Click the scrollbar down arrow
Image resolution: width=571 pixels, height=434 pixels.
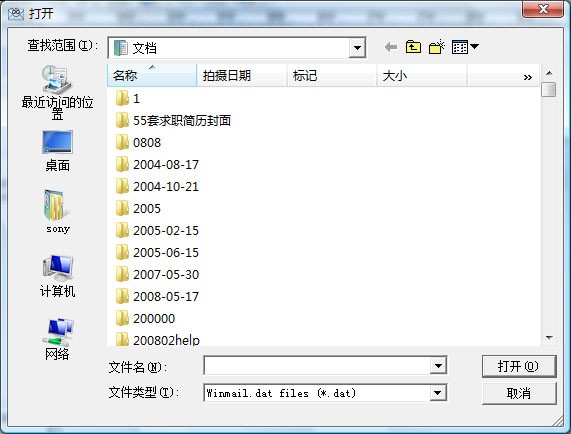click(549, 338)
